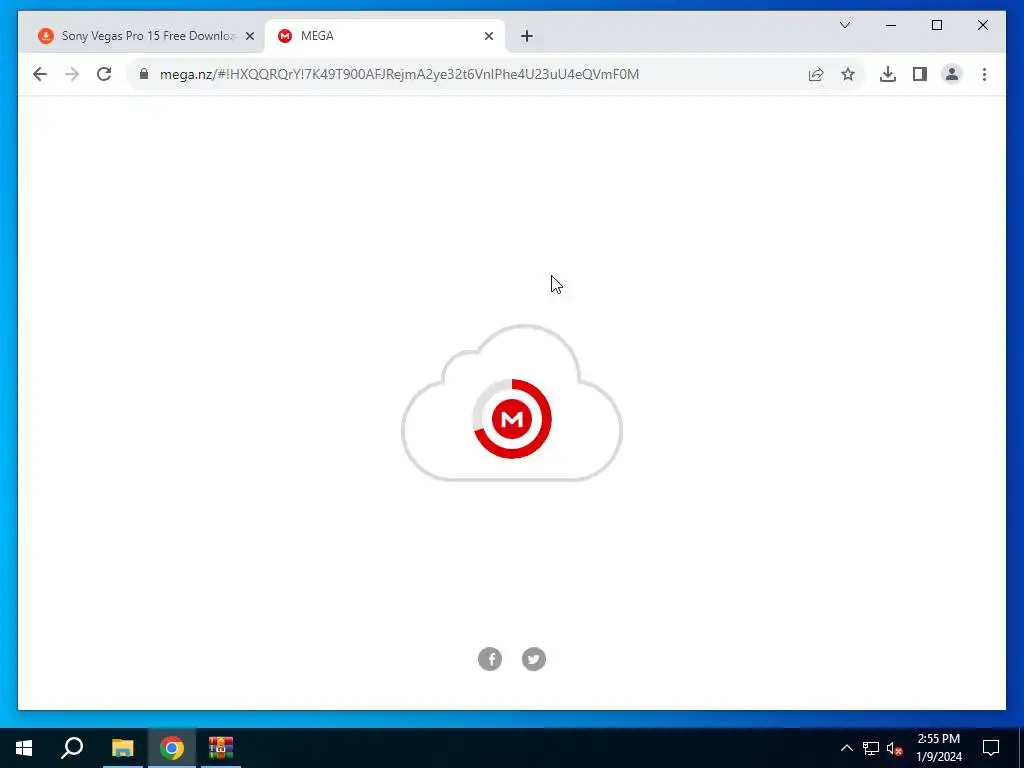This screenshot has height=768, width=1024.
Task: Reload the MEGA page
Action: (104, 74)
